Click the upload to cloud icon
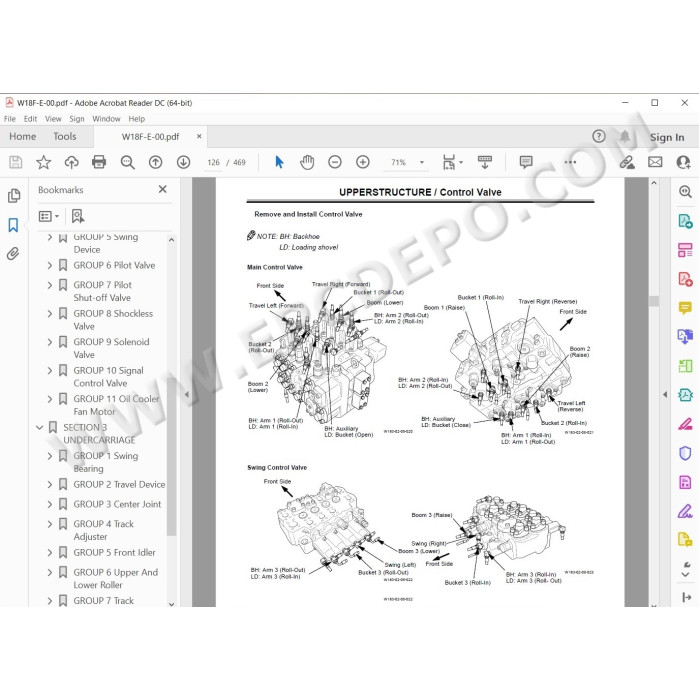Screen dimensions: 700x700 pyautogui.click(x=71, y=162)
